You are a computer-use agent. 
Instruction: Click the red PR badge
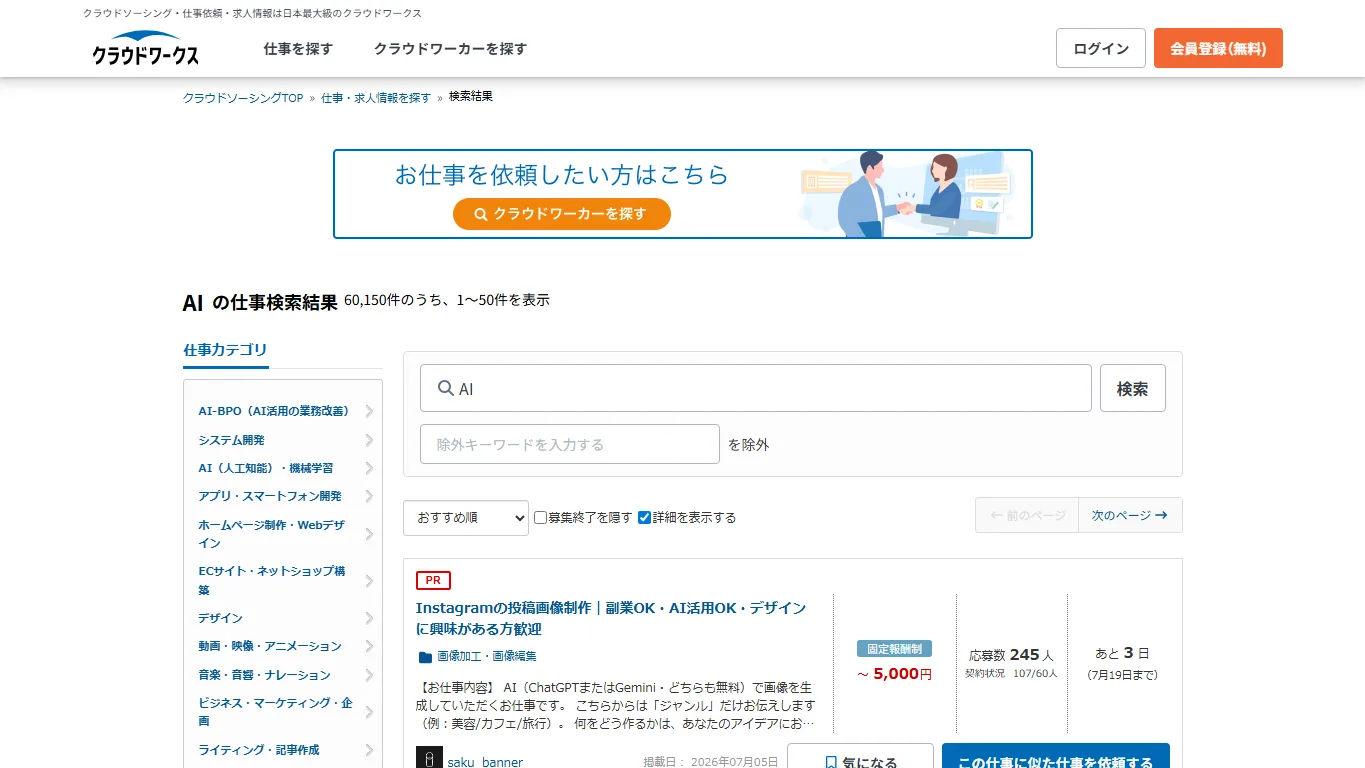pos(433,580)
